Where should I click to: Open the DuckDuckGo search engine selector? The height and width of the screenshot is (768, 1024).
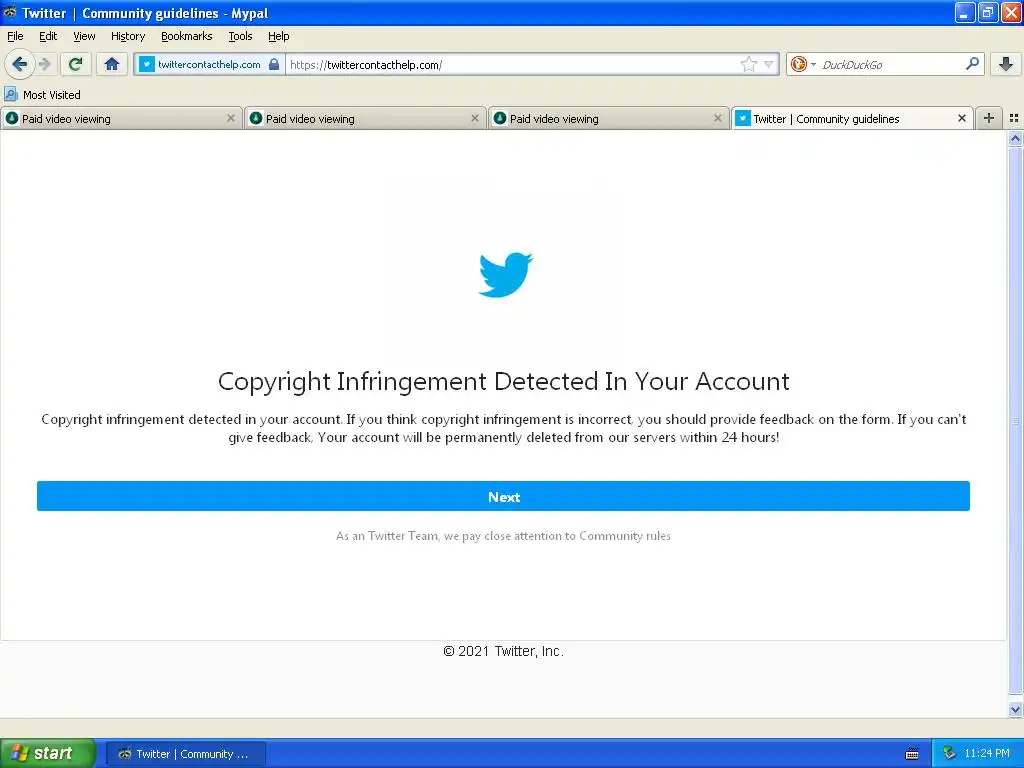[803, 64]
